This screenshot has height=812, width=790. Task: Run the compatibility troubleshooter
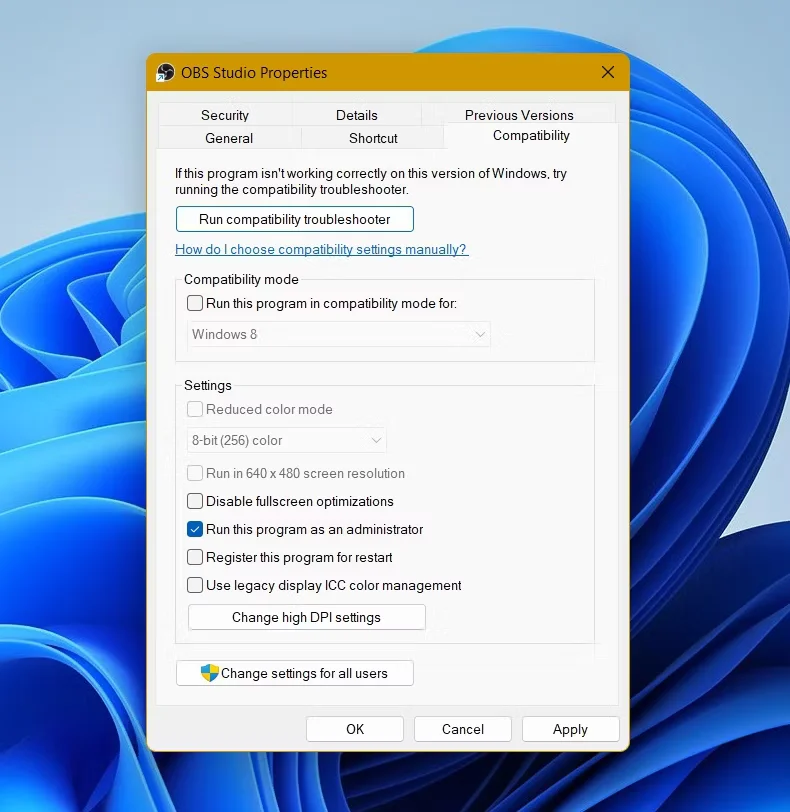tap(295, 219)
